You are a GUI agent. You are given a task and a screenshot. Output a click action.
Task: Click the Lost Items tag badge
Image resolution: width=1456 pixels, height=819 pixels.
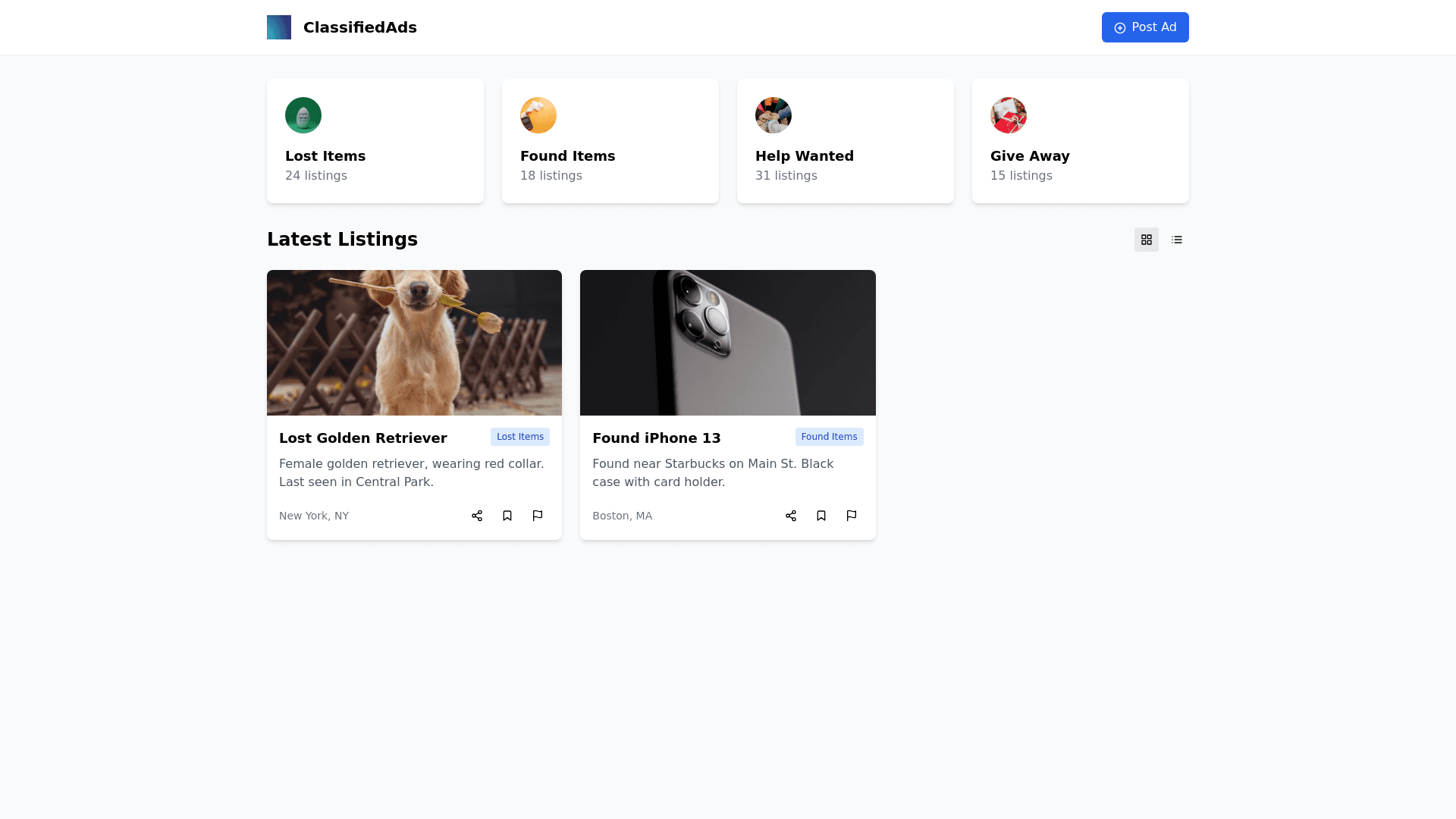[520, 437]
